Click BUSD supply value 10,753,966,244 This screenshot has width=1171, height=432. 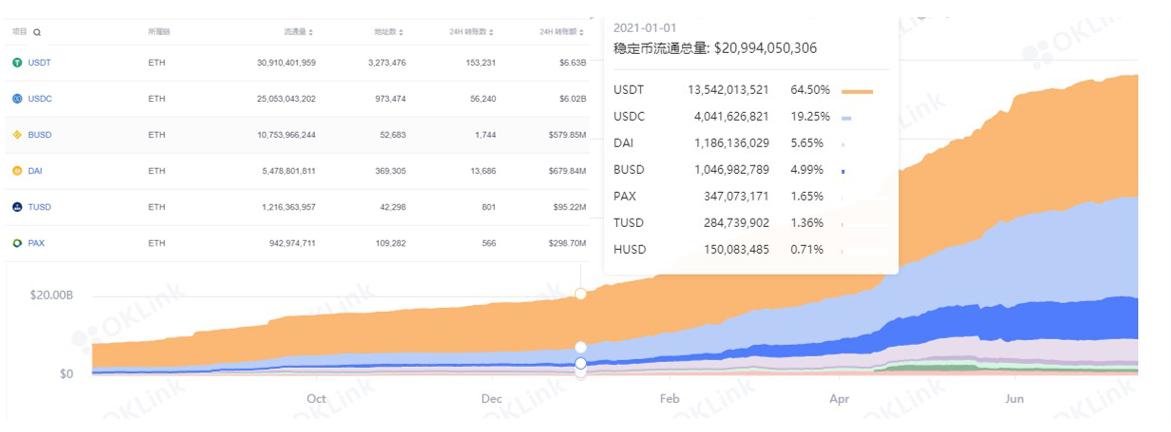click(x=286, y=135)
